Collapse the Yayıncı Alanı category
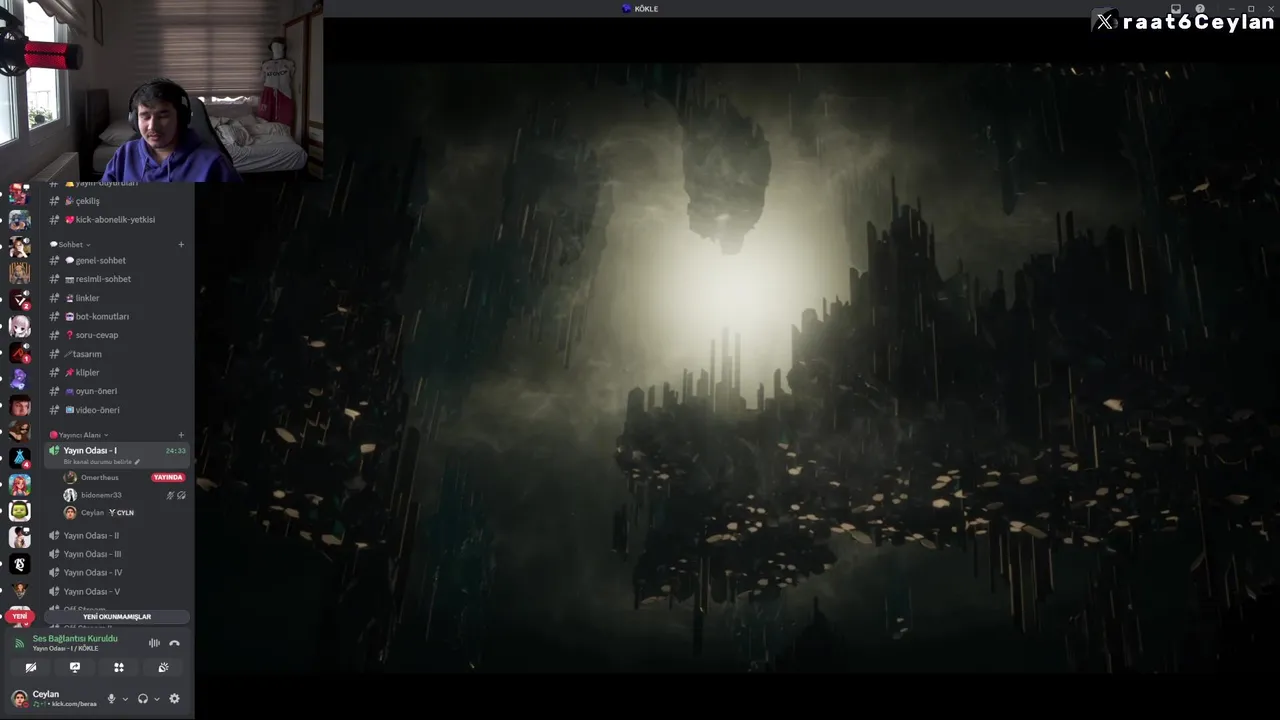Image resolution: width=1280 pixels, height=720 pixels. point(79,435)
